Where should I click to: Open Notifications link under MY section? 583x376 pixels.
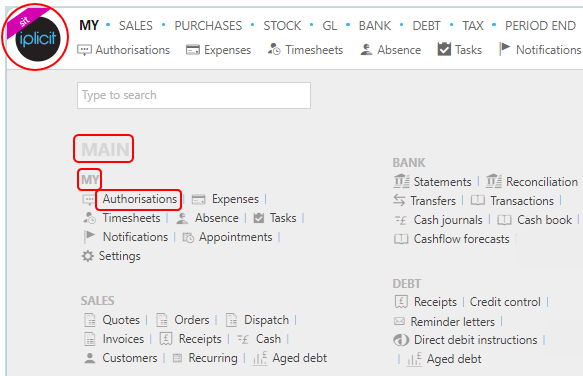(x=135, y=237)
